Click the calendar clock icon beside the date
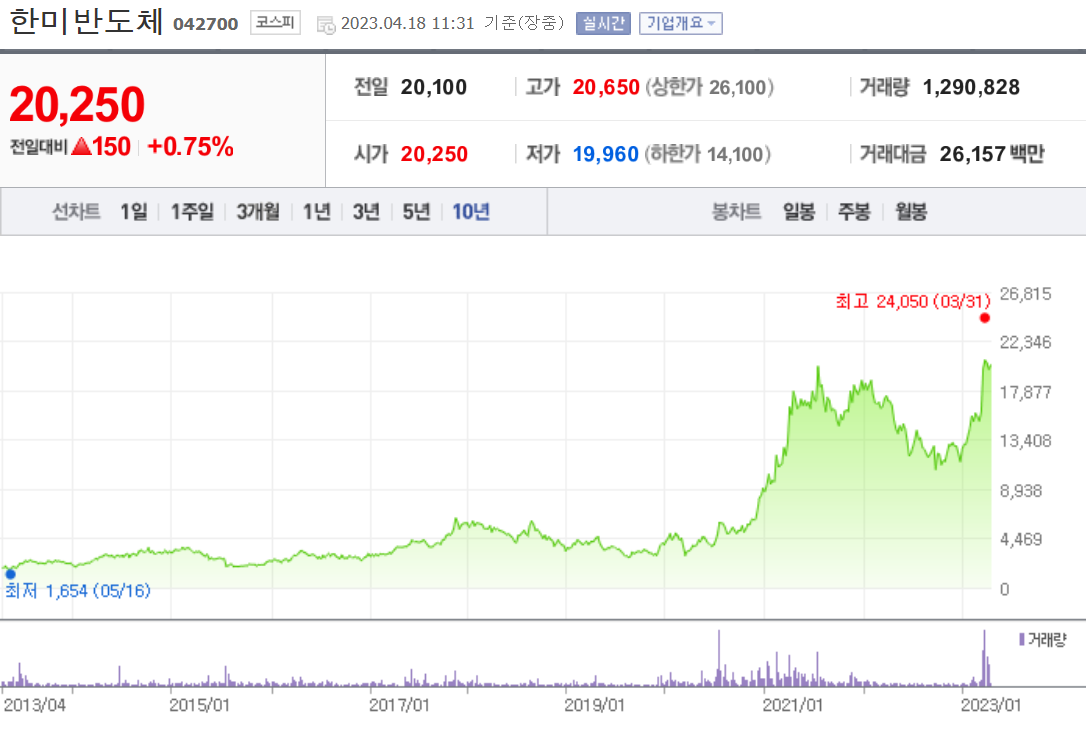This screenshot has height=729, width=1086. (326, 25)
